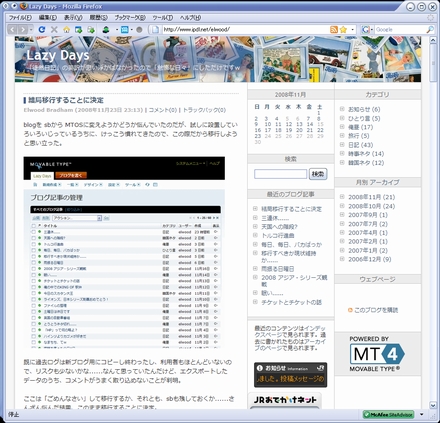Screen dimensions: 440x423
Task: Open the ブックマーク(B) menu
Action: point(130,18)
